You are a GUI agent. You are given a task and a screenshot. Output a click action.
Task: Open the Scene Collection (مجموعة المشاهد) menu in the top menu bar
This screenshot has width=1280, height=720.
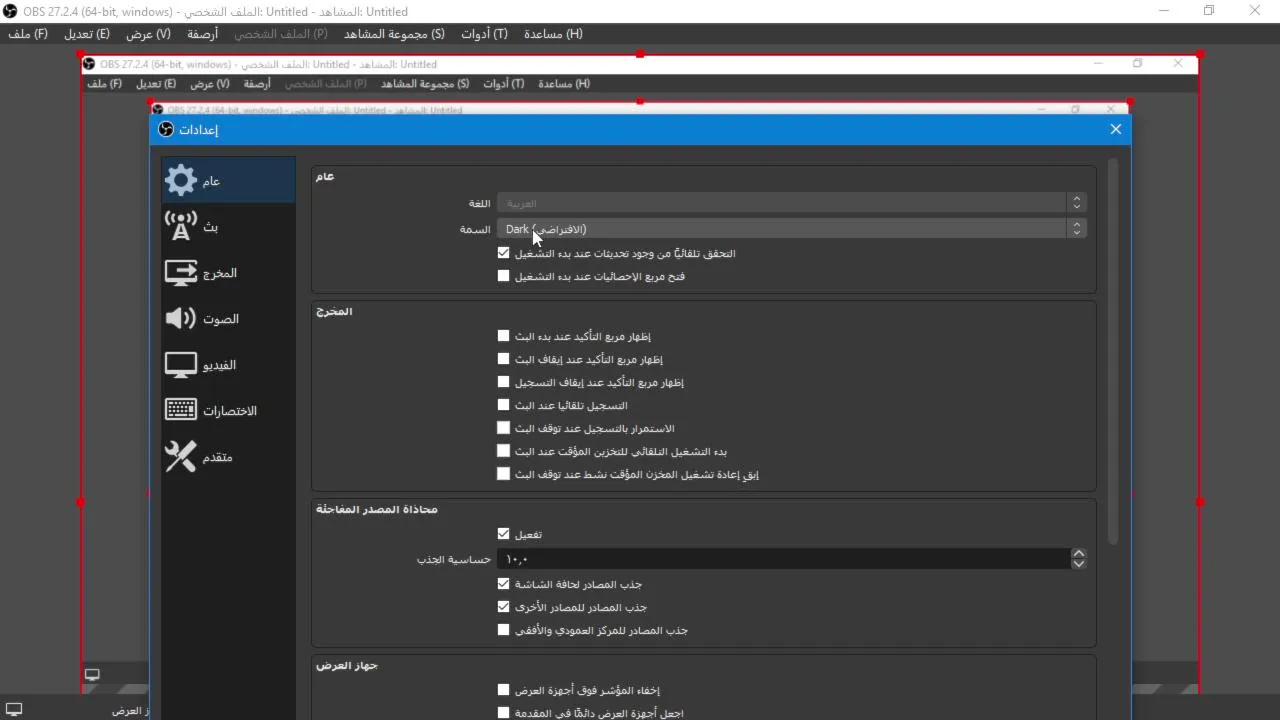point(394,34)
